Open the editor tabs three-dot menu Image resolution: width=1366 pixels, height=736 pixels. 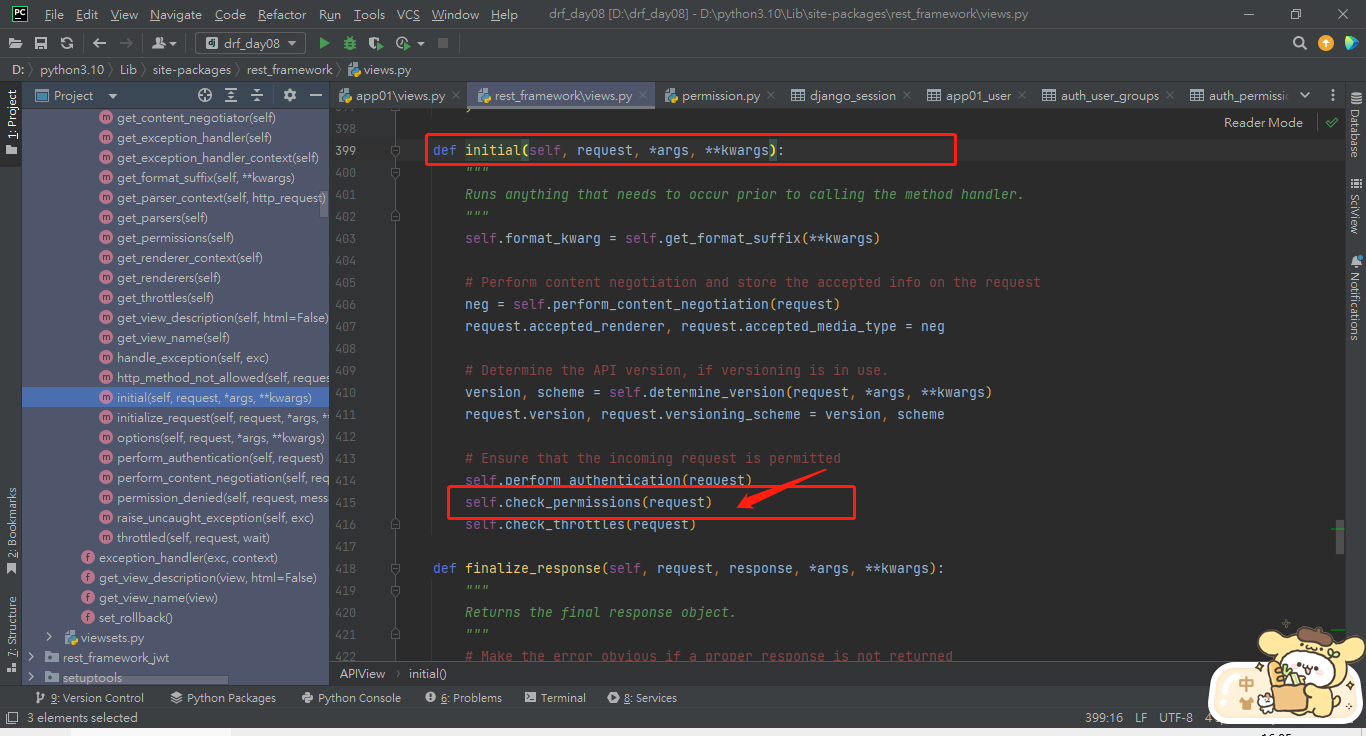click(1333, 95)
